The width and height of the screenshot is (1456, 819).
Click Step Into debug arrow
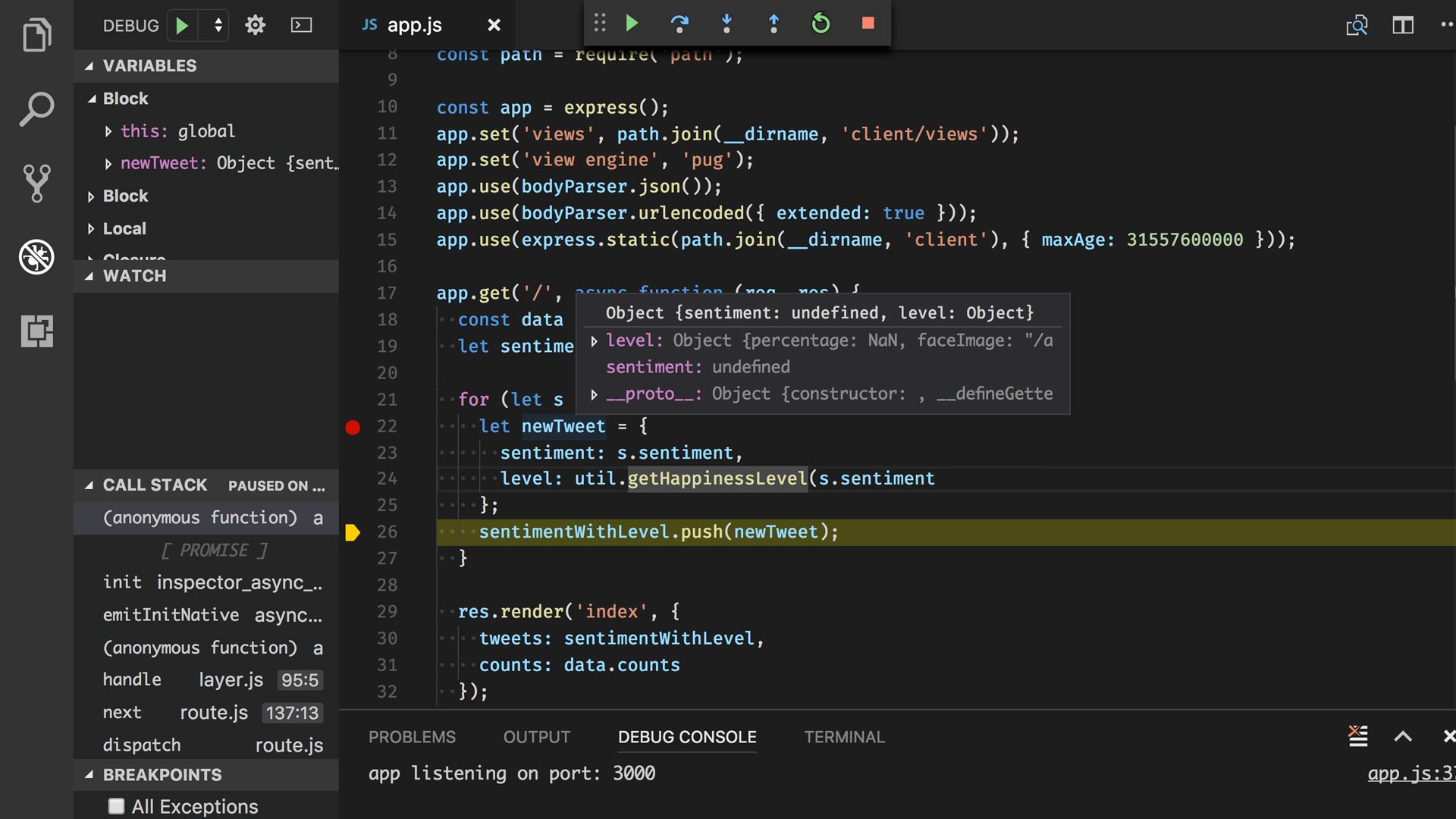click(726, 24)
